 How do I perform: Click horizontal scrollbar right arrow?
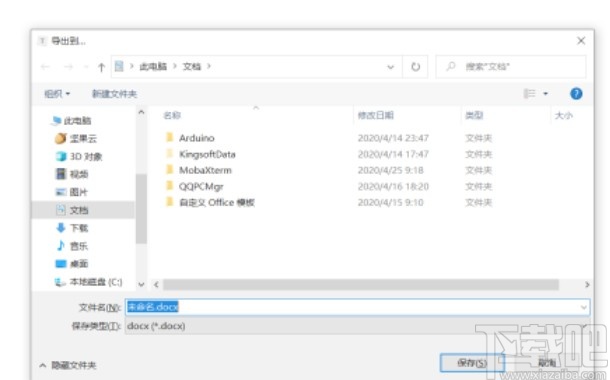587,285
